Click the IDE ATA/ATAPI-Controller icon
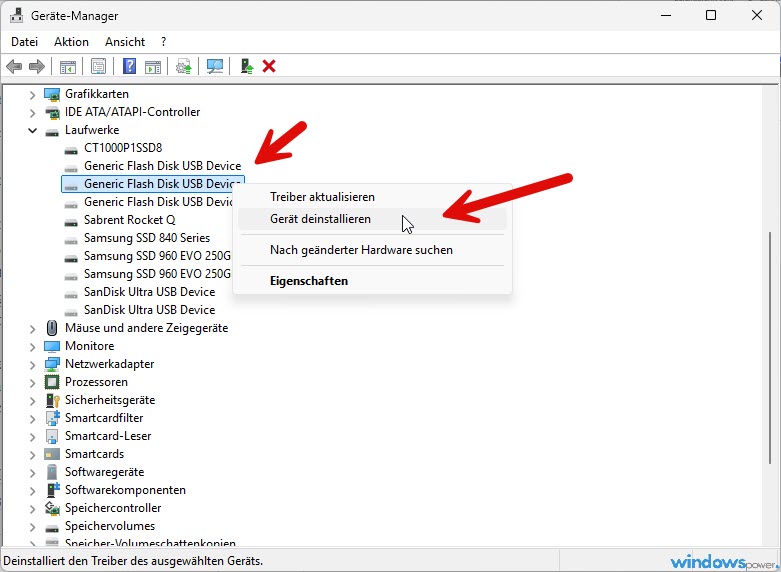The image size is (781, 572). [x=52, y=112]
